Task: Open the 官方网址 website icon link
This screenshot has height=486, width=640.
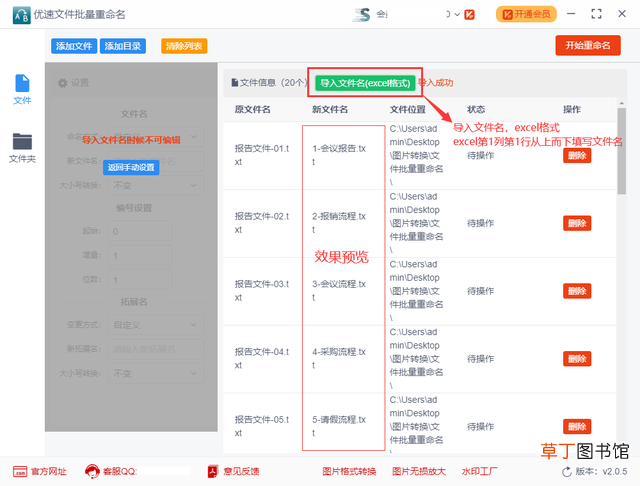Action: click(20, 471)
